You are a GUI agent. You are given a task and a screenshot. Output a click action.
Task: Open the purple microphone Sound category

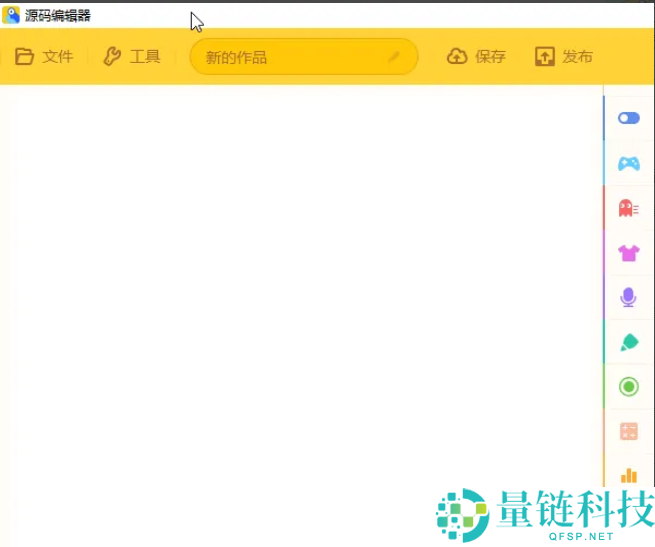tap(628, 297)
